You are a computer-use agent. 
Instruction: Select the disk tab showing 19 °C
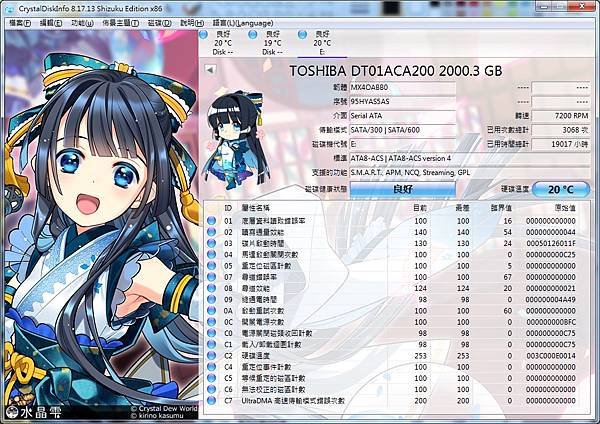[272, 43]
